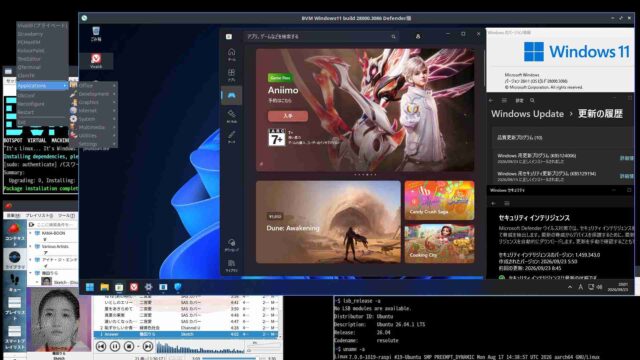This screenshot has height=360, width=640.
Task: Open Microsoft Store from the VM taskbar
Action: pos(119,287)
